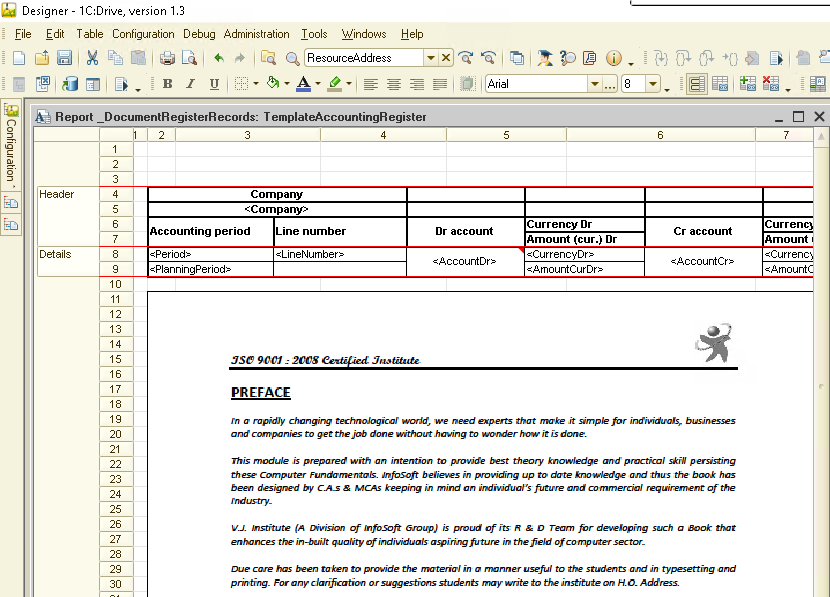Click the help topics book icon
This screenshot has height=597, width=830.
(x=590, y=58)
